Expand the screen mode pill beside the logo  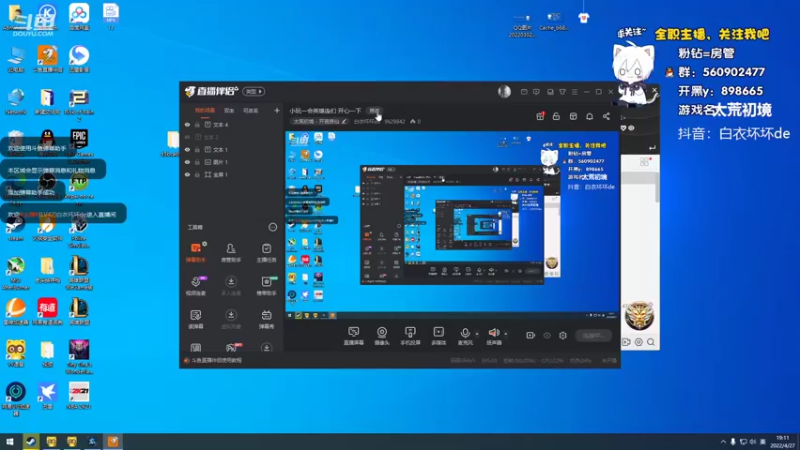254,91
